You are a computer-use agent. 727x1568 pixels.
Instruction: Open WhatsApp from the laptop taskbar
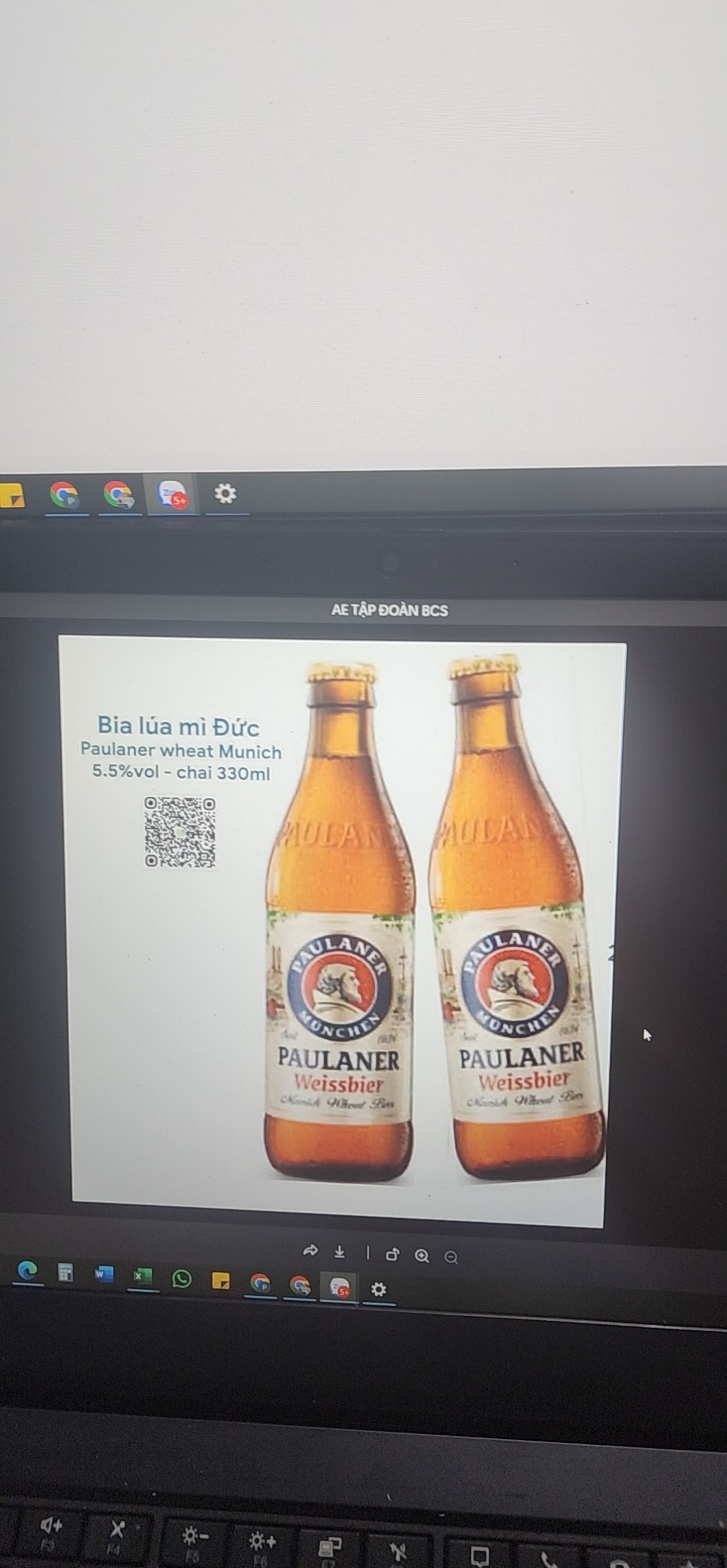[181, 1279]
